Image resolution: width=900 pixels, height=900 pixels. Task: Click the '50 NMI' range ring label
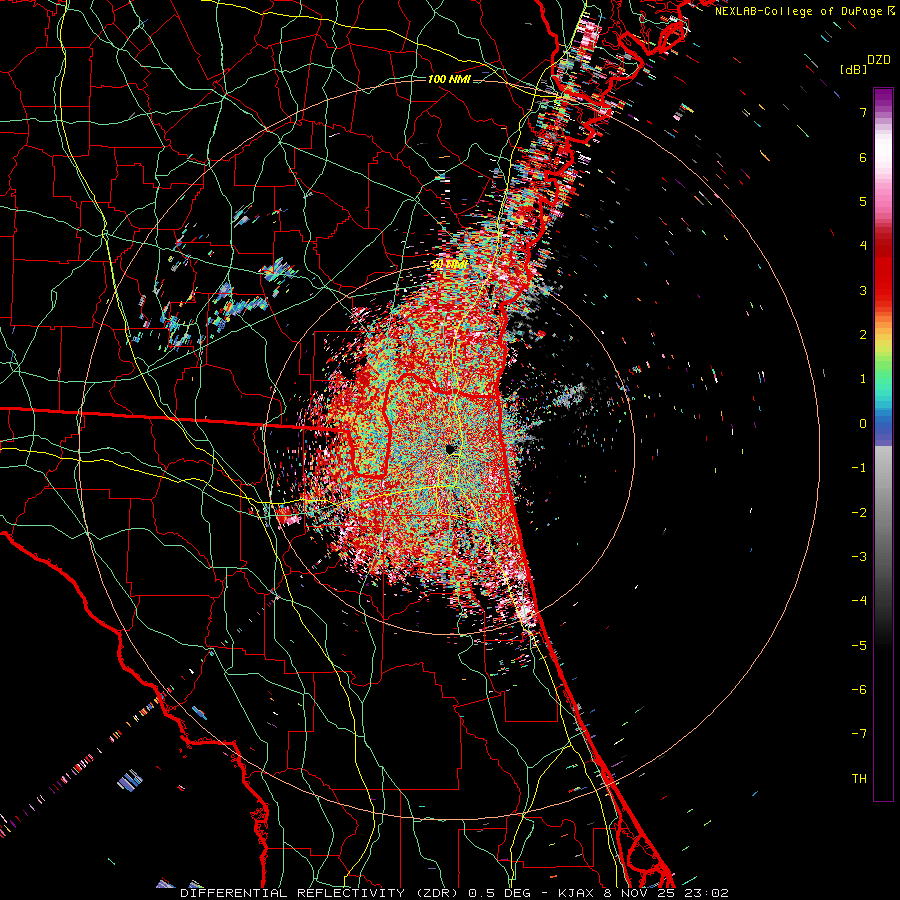449,265
